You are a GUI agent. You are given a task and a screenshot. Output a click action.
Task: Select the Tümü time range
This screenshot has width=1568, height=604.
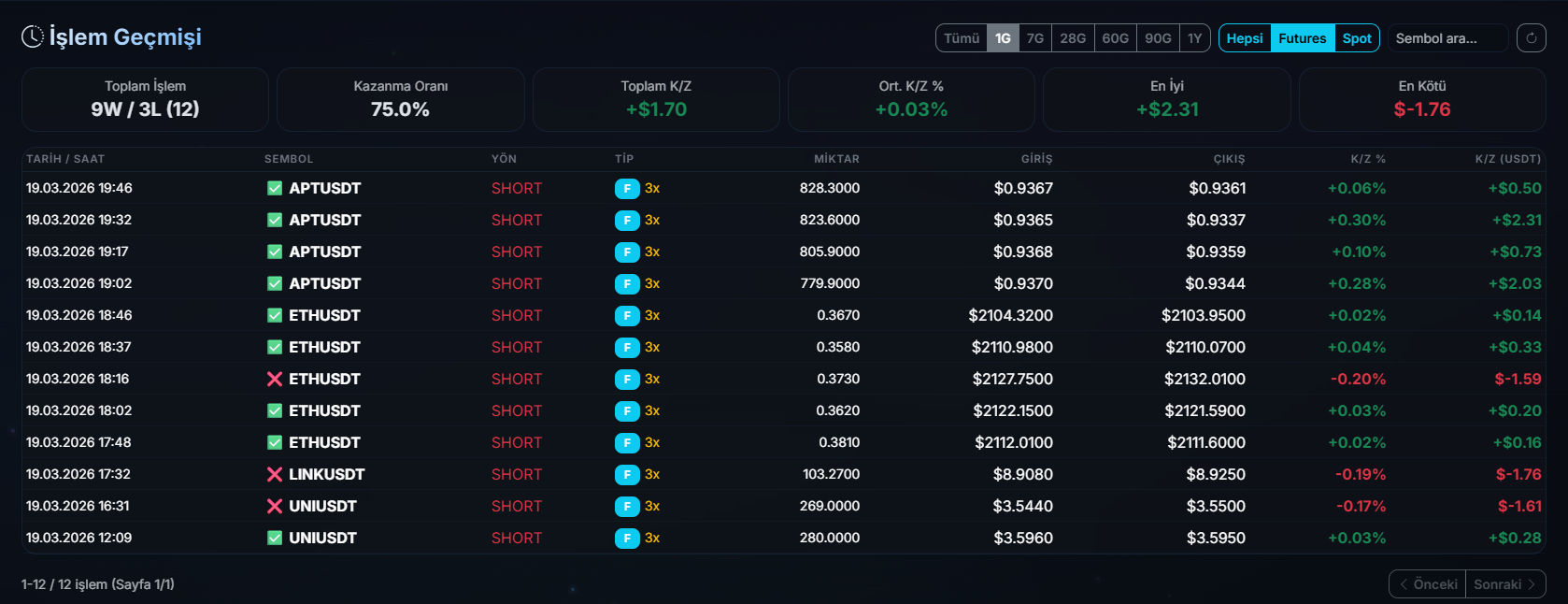tap(962, 38)
